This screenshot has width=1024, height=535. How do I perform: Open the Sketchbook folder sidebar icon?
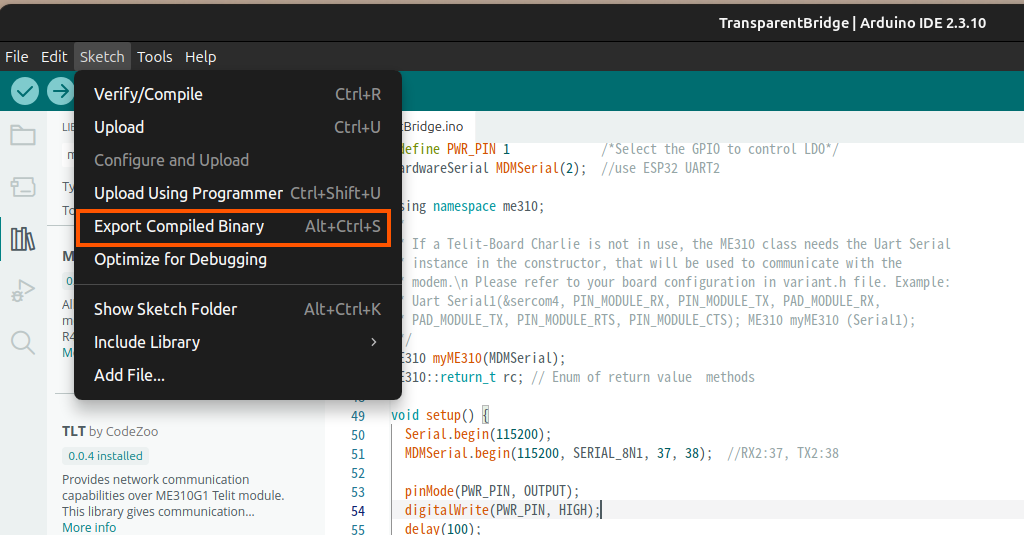pos(23,135)
